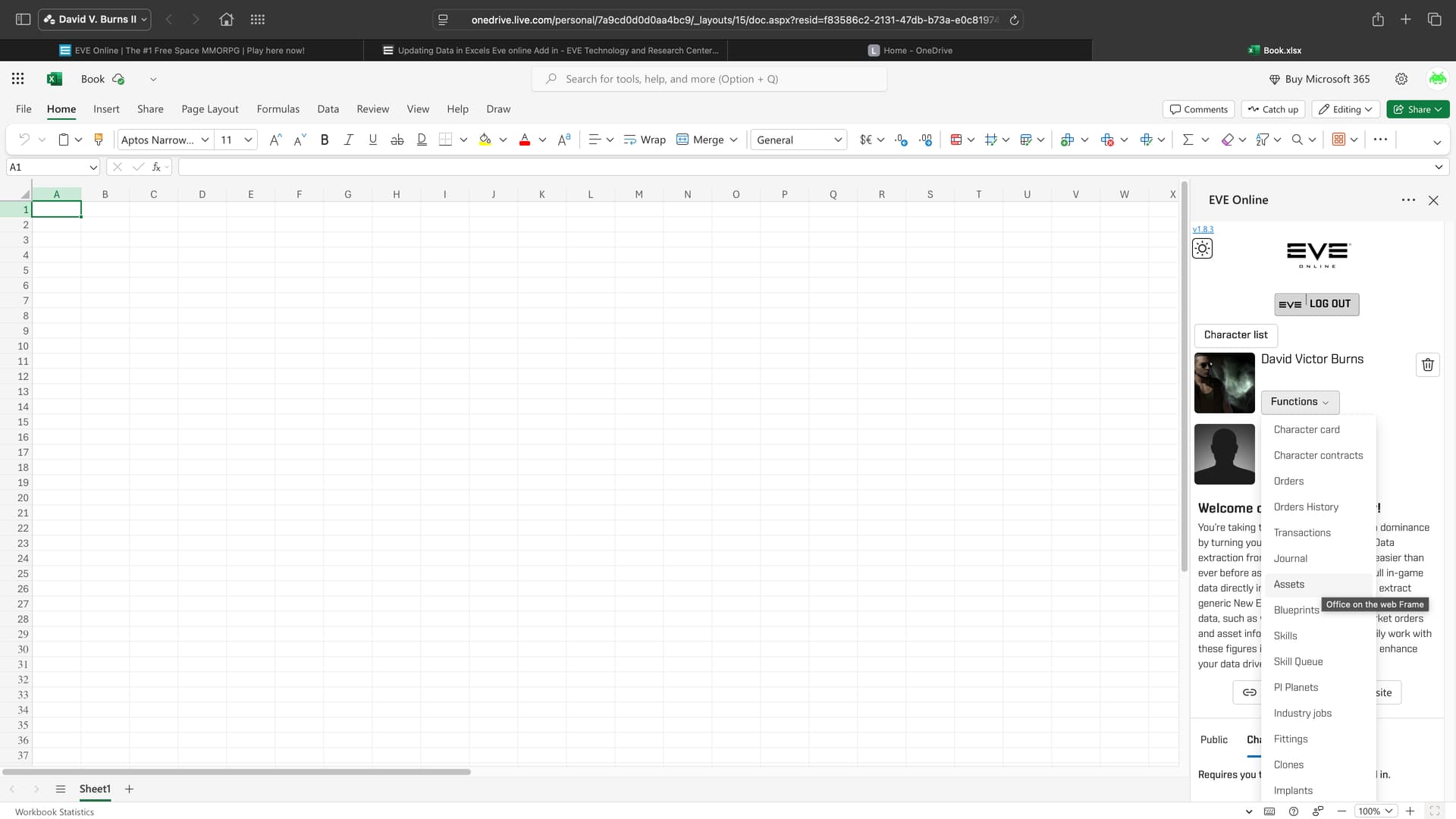Toggle bold formatting in ribbon
Viewport: 1456px width, 819px height.
coord(325,140)
